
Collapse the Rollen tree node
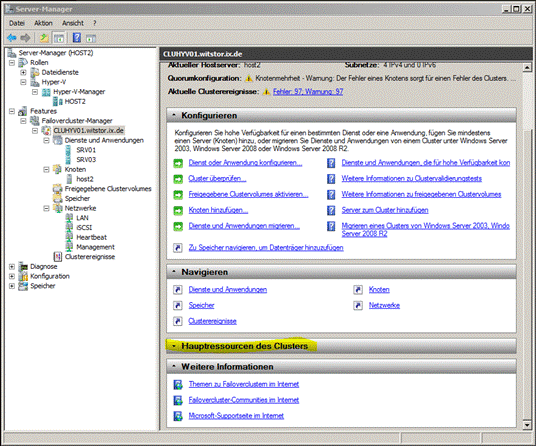tap(12, 63)
